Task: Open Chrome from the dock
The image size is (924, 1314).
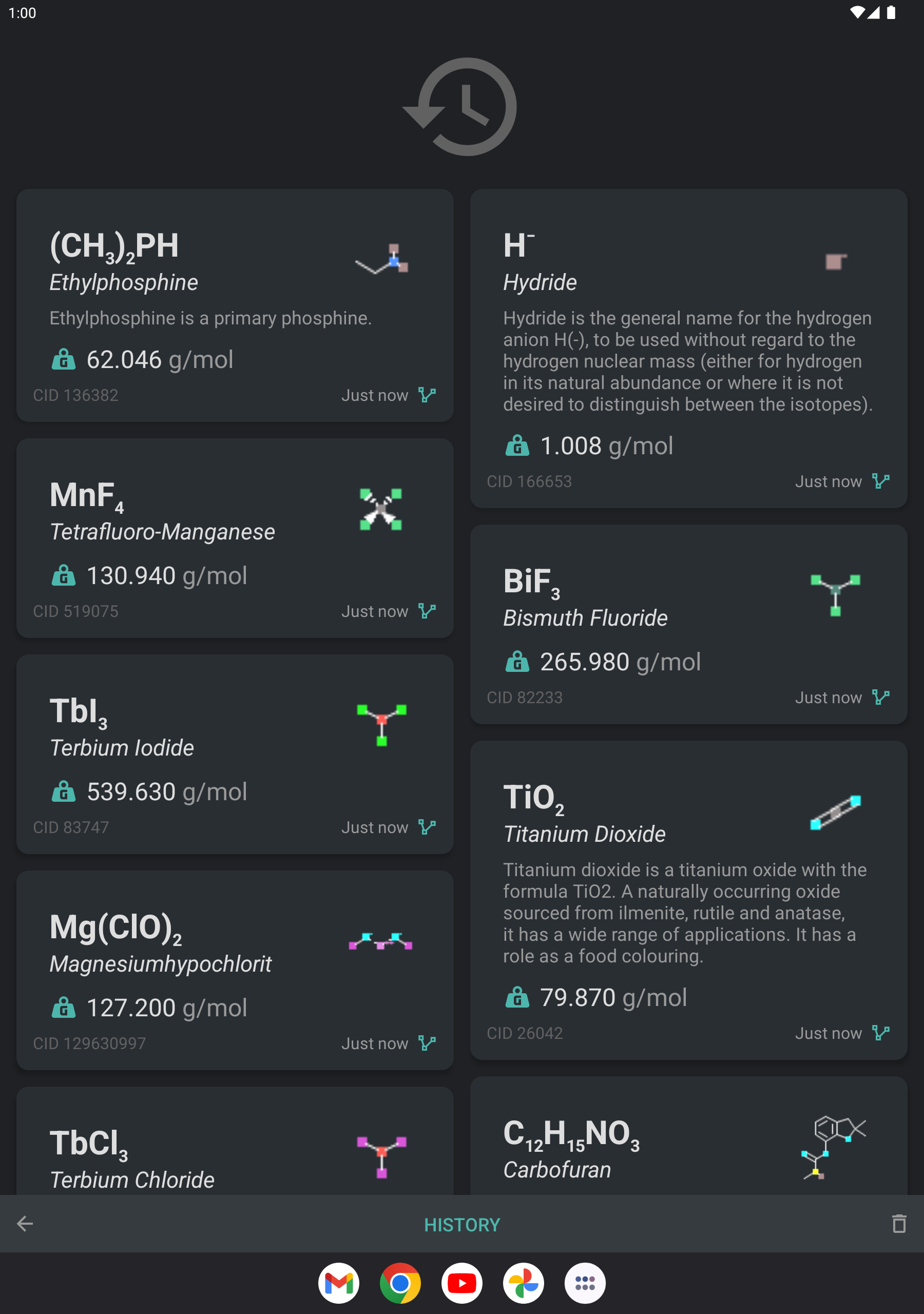Action: pos(400,1283)
